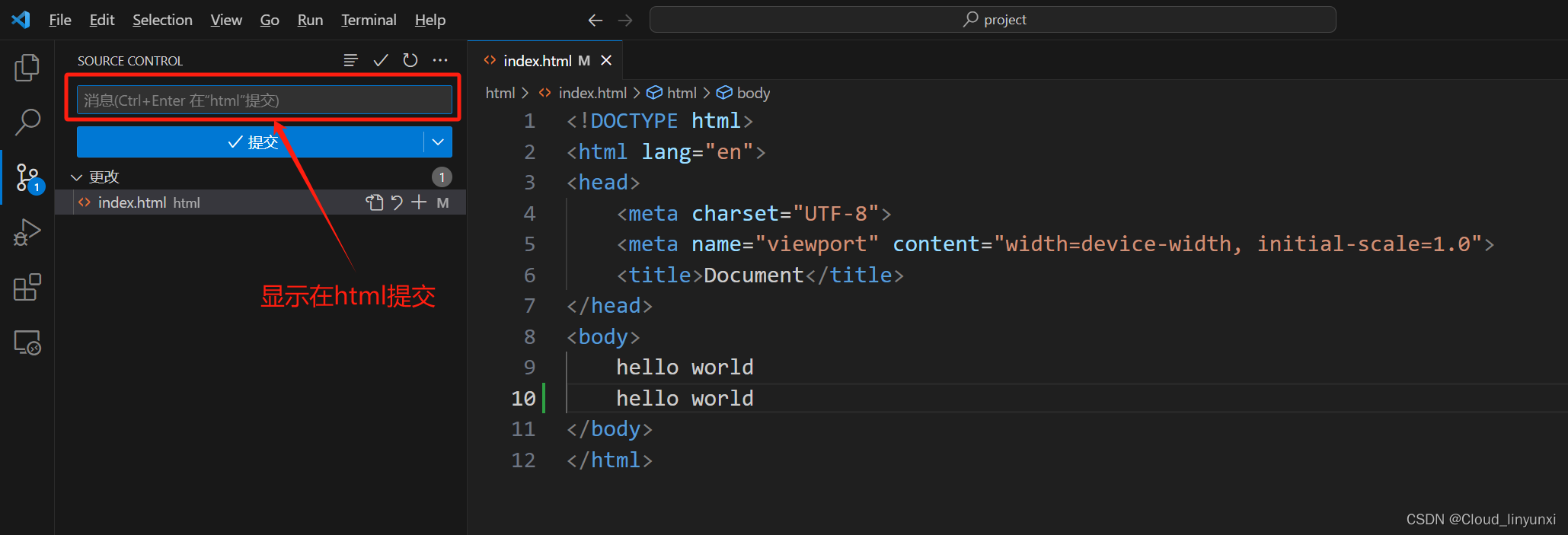Open the Search view in activity bar
This screenshot has height=535, width=1568.
(27, 122)
